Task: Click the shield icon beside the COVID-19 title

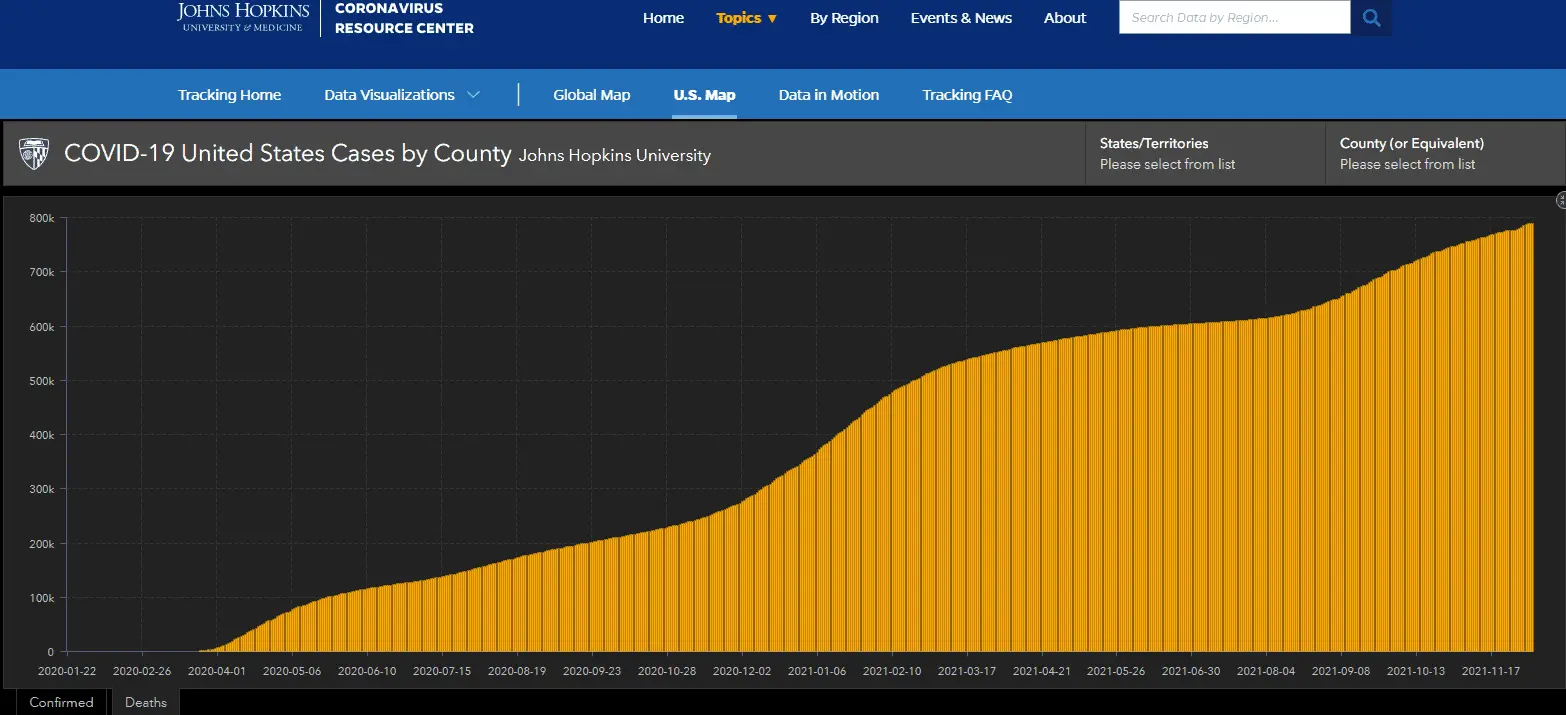Action: (x=34, y=153)
